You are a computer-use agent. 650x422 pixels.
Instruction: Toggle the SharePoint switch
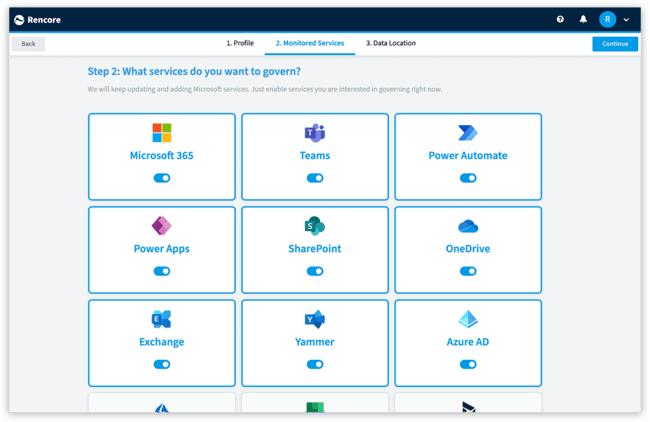click(315, 271)
